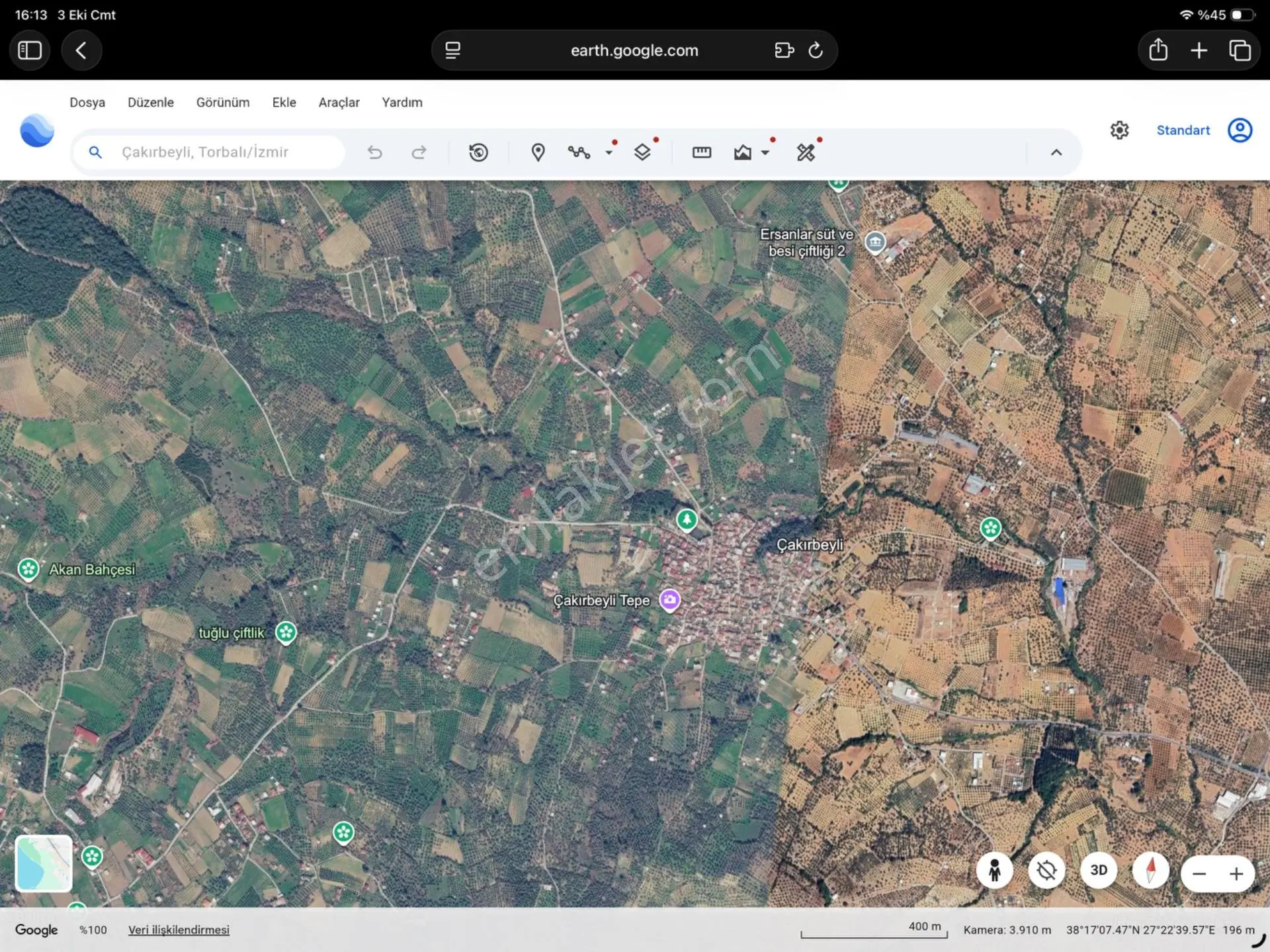
Task: Expand the path tool dropdown arrow
Action: 609,153
